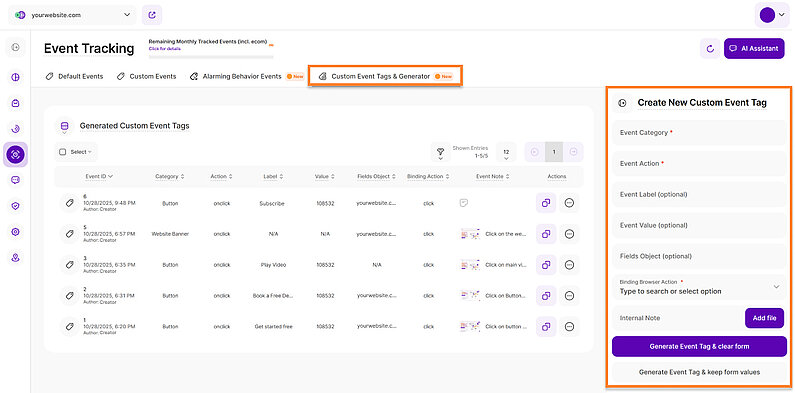Viewport: 795px width, 393px height.
Task: Open the shield icon in the sidebar
Action: (15, 206)
